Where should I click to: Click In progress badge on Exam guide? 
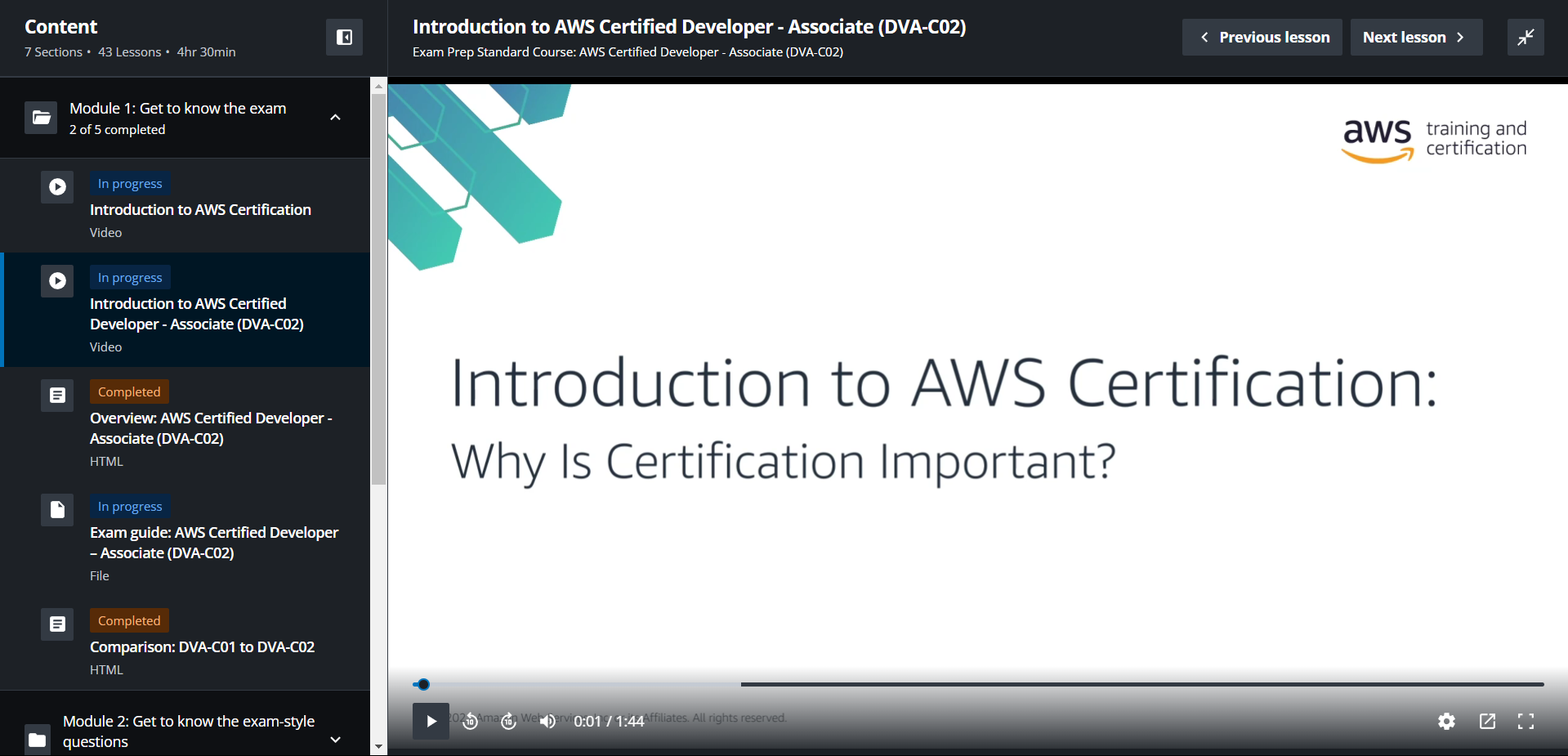[130, 506]
